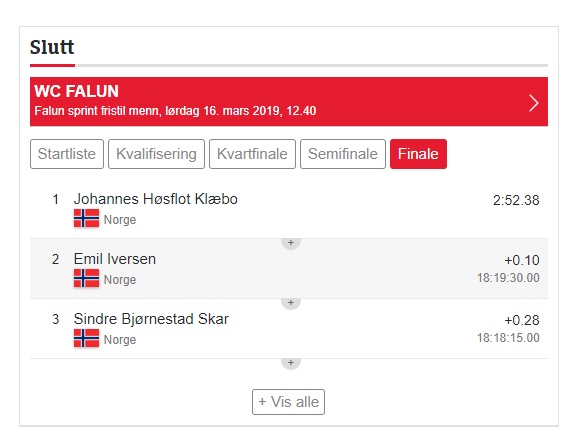Expand details below Emil Iversen

pyautogui.click(x=291, y=302)
